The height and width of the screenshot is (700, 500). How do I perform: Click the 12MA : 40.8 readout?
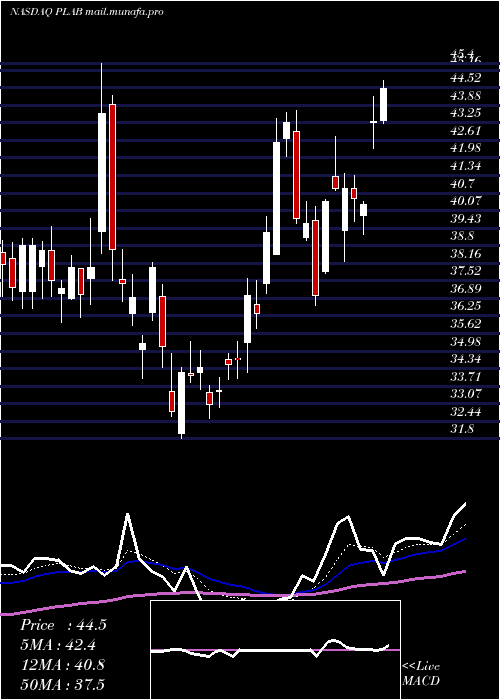coord(62,665)
